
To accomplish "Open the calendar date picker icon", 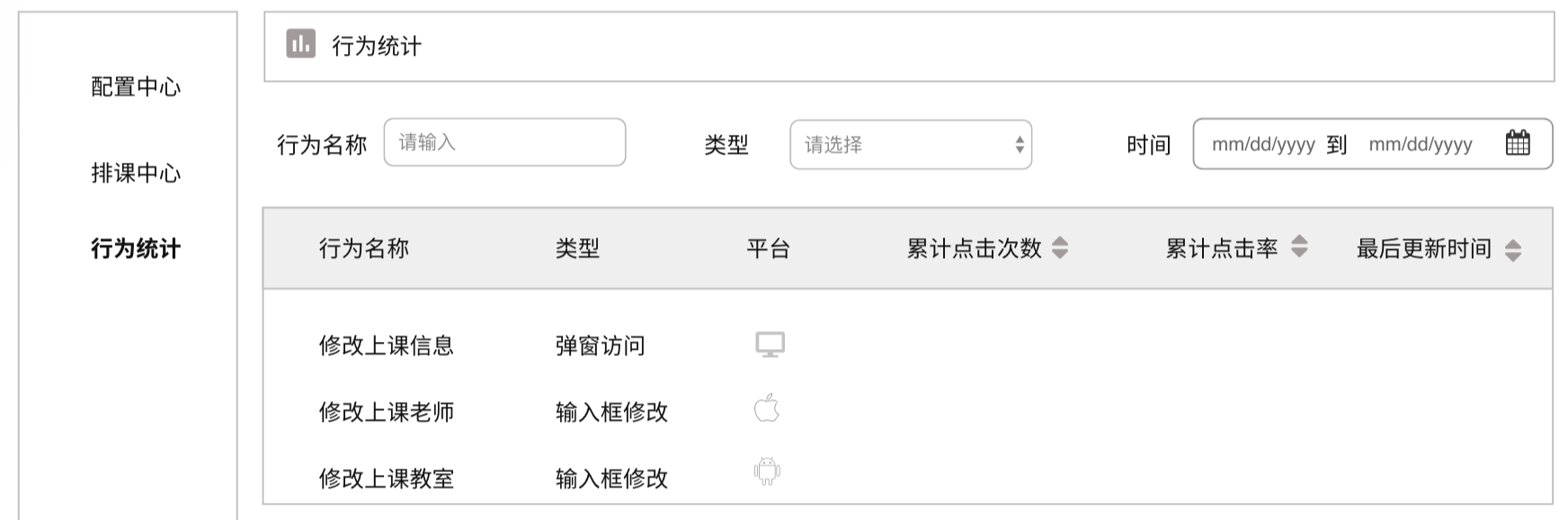I will point(1518,143).
